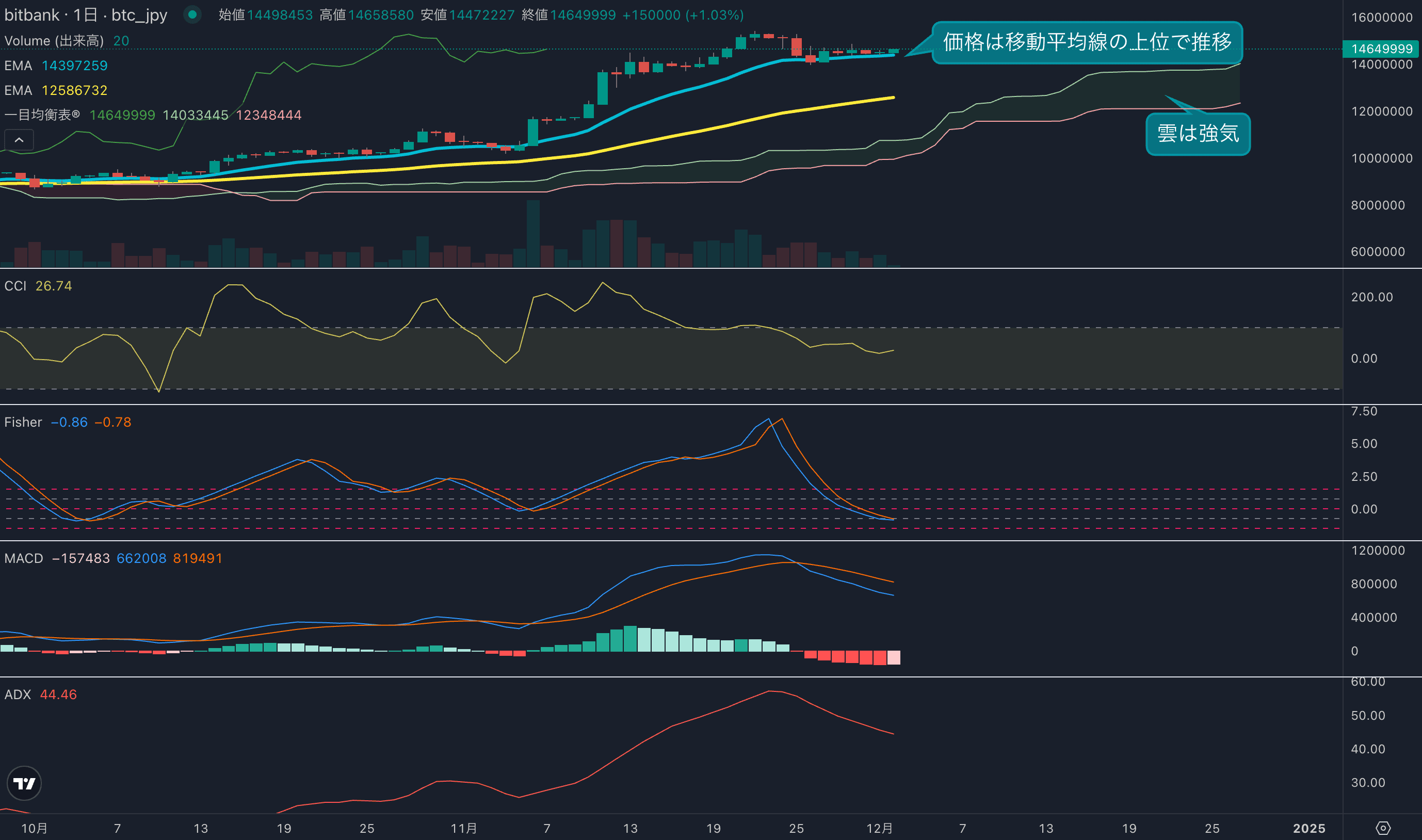Select the ADX indicator label
The width and height of the screenshot is (1422, 840).
[18, 694]
